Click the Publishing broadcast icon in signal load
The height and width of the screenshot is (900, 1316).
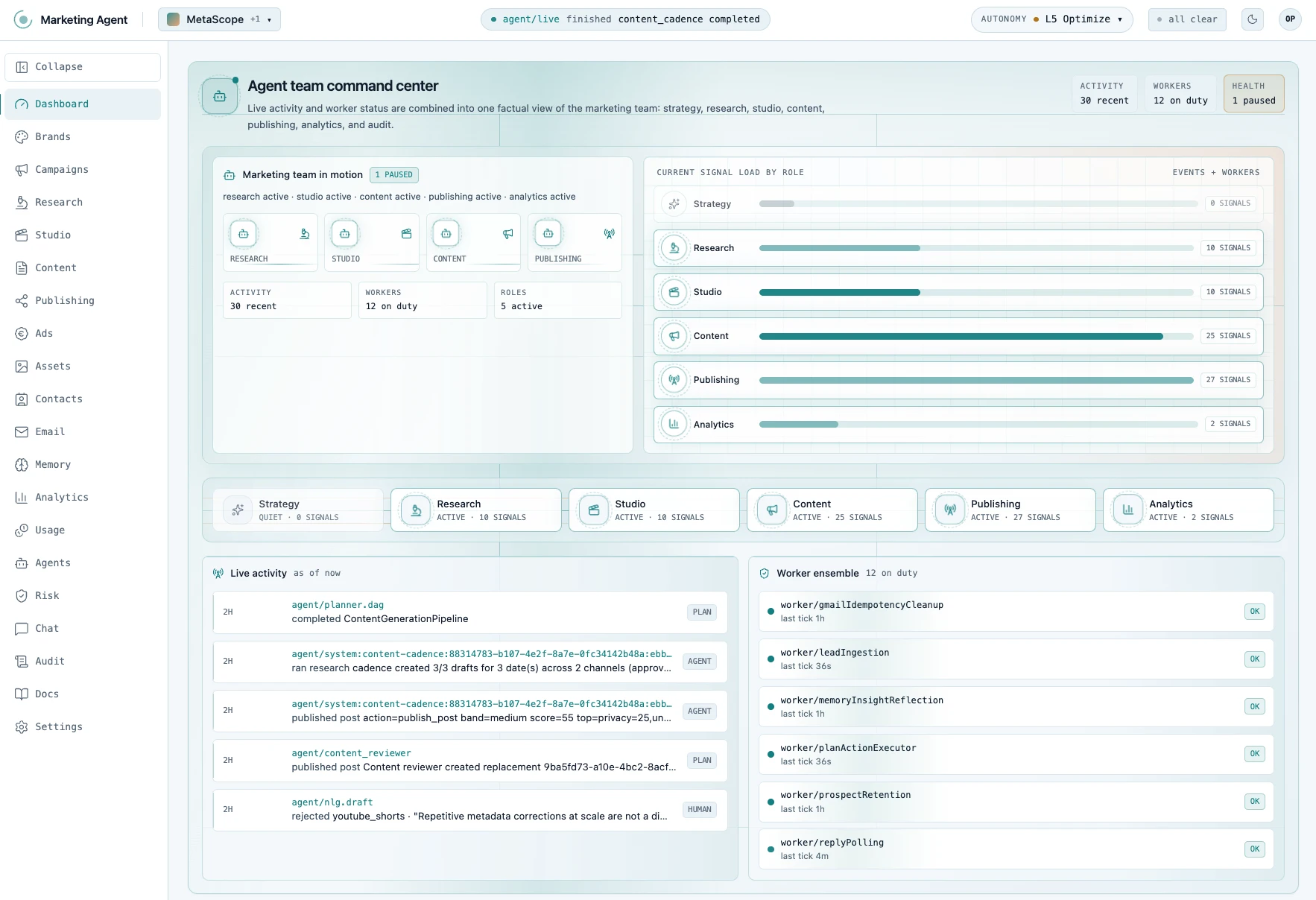point(674,380)
